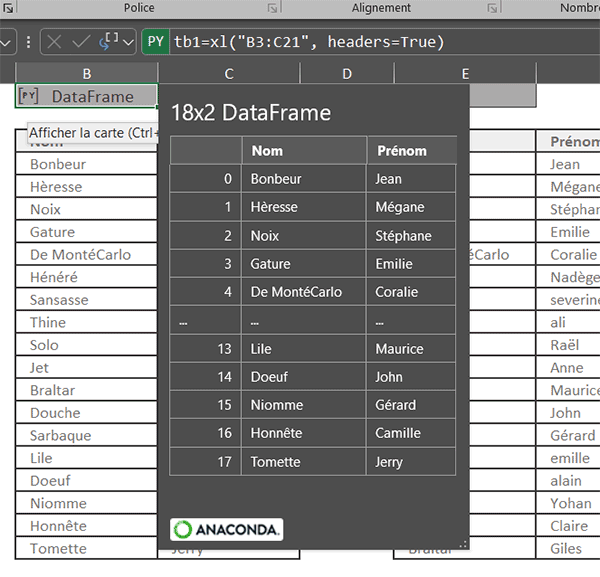Click Camille in the card preview

click(398, 433)
